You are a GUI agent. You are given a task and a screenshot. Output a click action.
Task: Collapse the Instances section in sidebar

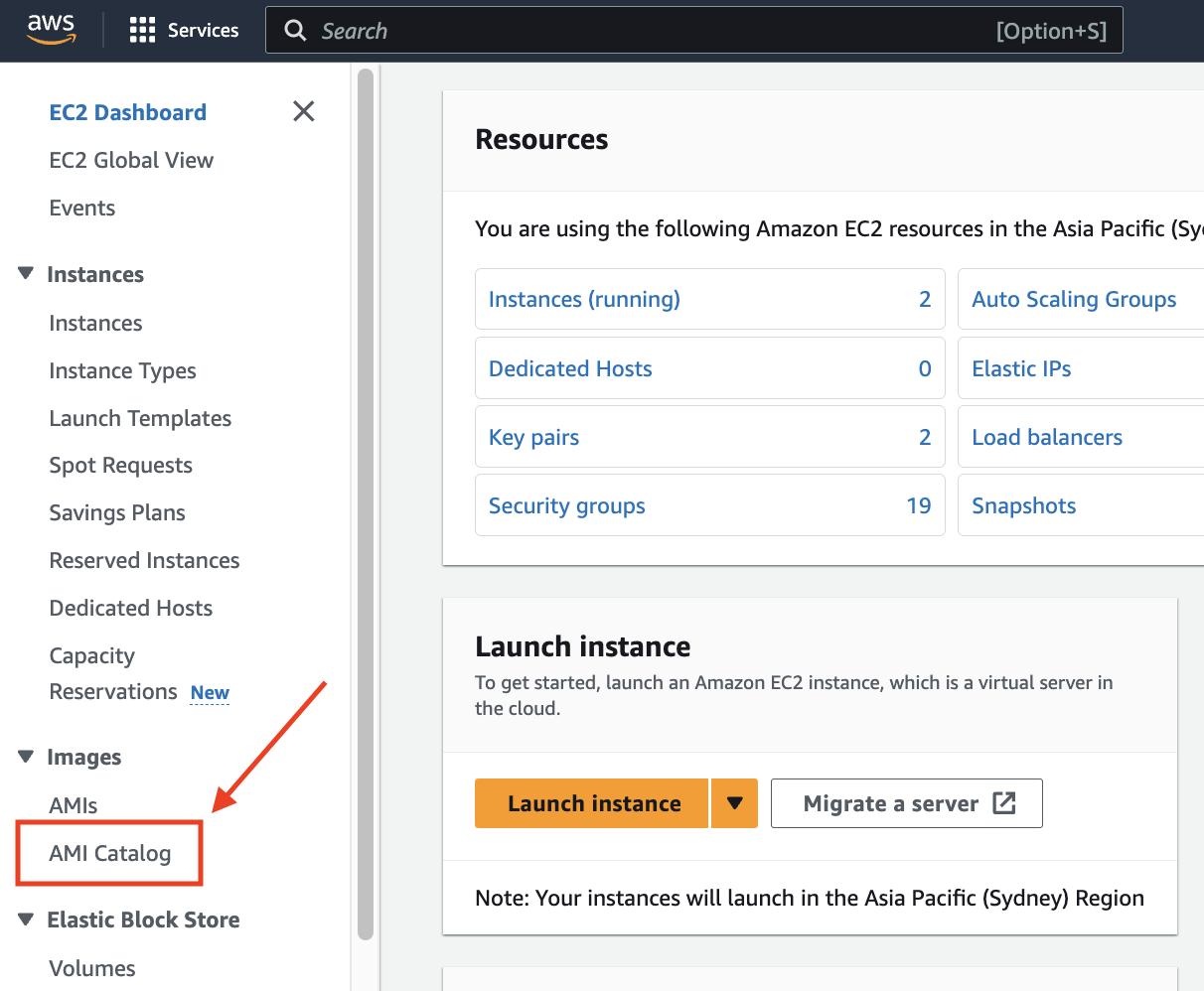click(26, 274)
